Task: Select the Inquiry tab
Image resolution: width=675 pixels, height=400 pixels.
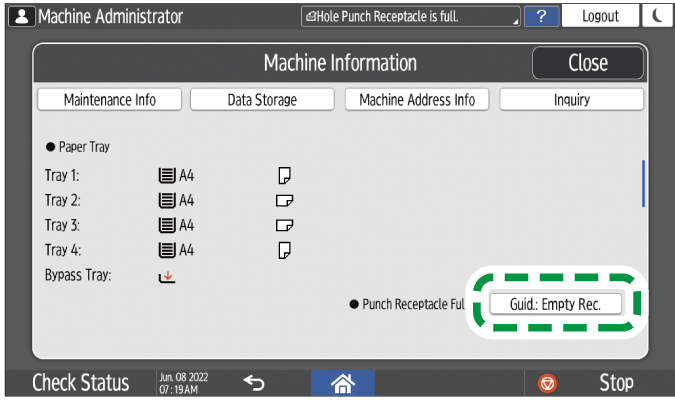Action: [x=572, y=100]
